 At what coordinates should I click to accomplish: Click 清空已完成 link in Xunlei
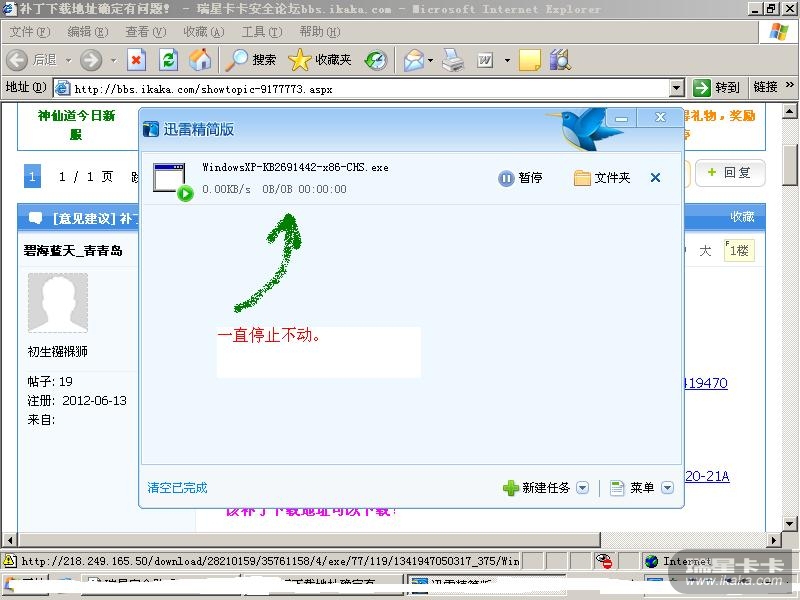tap(177, 488)
